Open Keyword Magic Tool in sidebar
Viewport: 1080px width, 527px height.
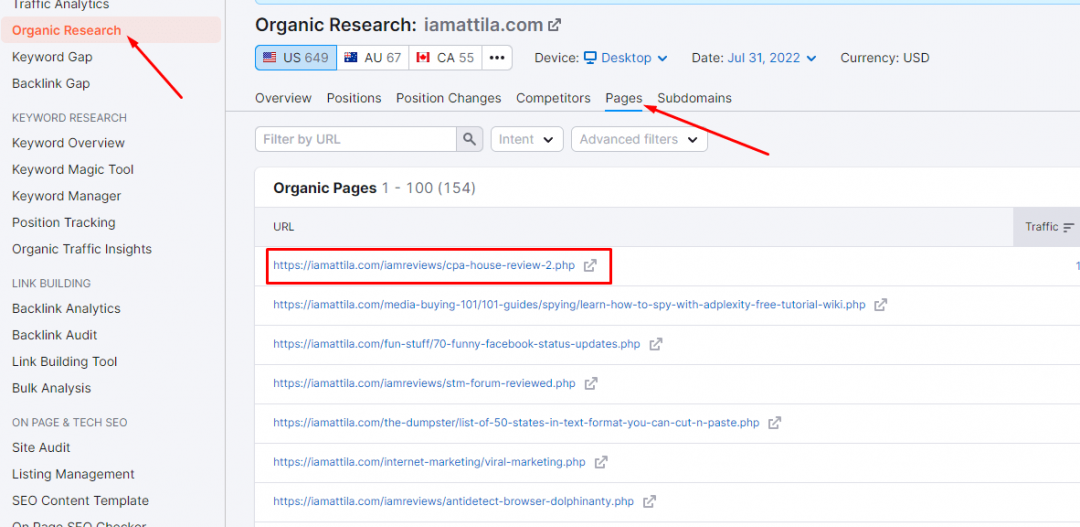click(72, 170)
